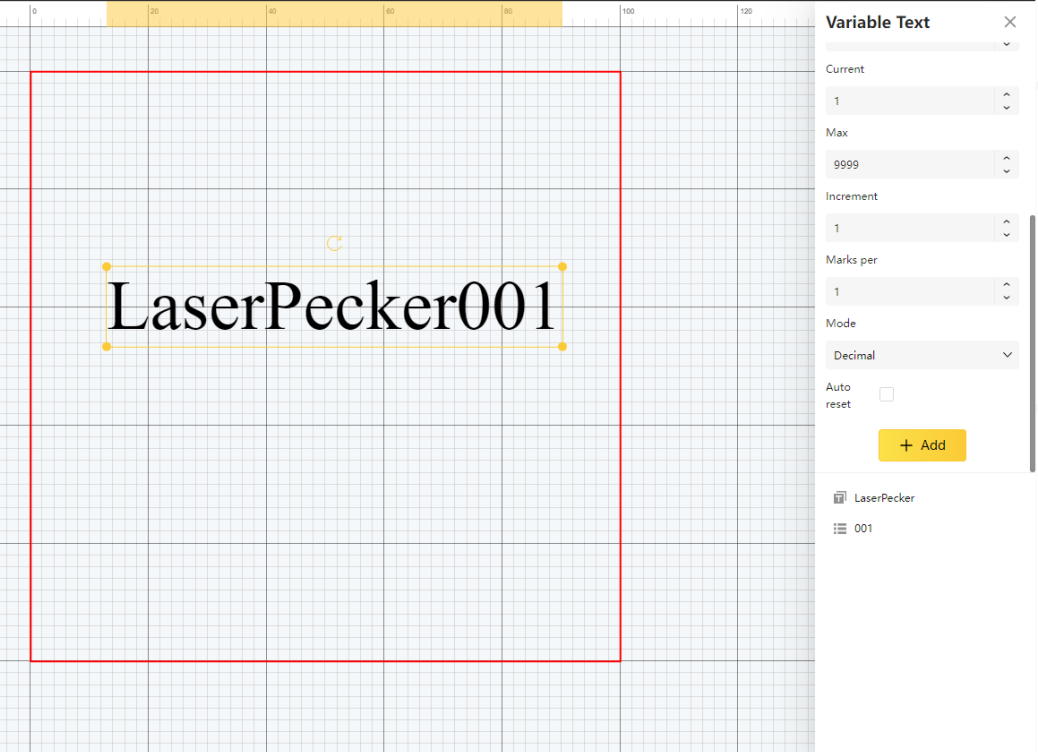The width and height of the screenshot is (1038, 752).
Task: Decrease the Current value with down arrow
Action: tap(1006, 108)
